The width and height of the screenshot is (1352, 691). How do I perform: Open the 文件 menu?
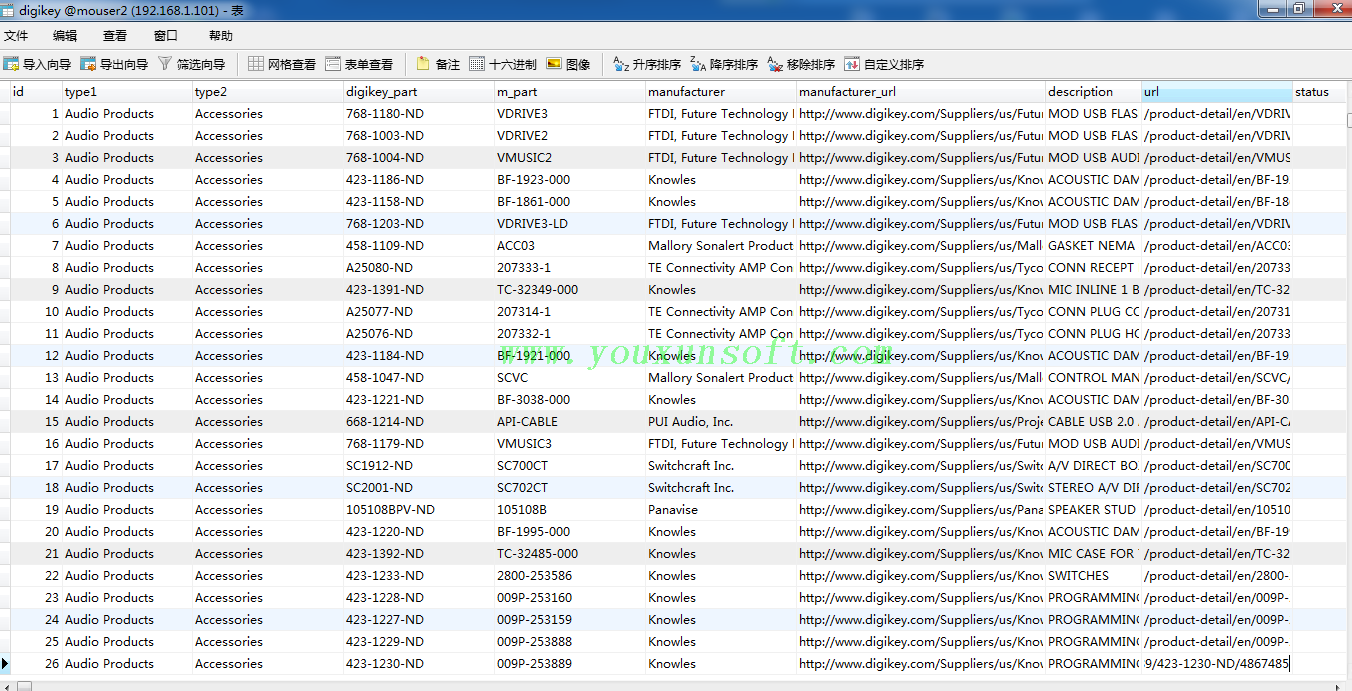pyautogui.click(x=16, y=35)
